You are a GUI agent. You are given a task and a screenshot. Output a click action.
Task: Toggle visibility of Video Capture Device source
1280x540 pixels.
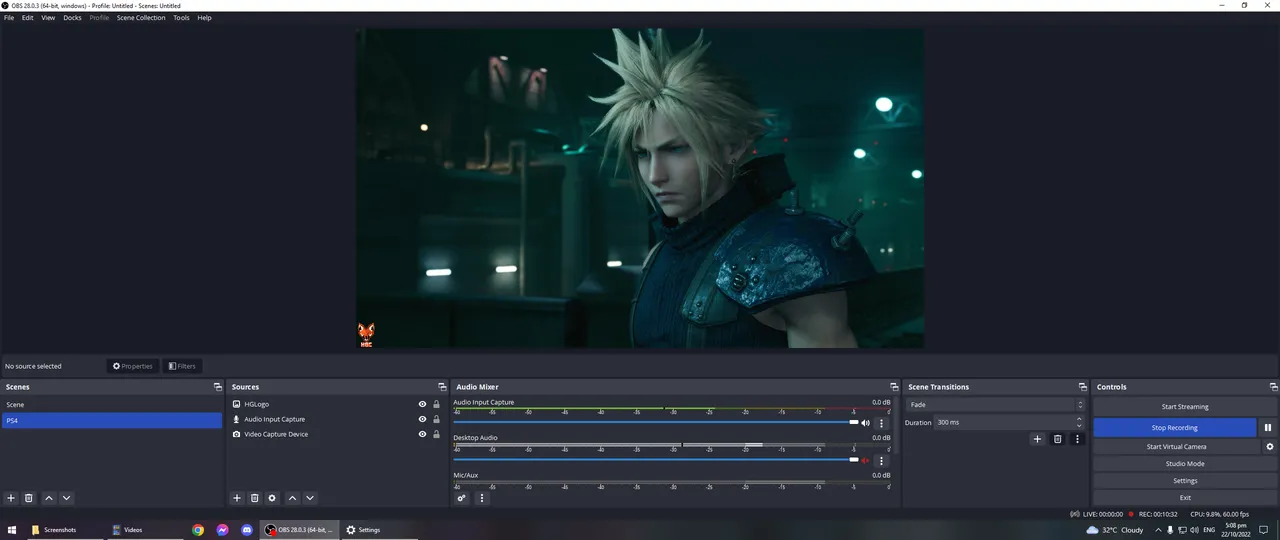point(422,434)
